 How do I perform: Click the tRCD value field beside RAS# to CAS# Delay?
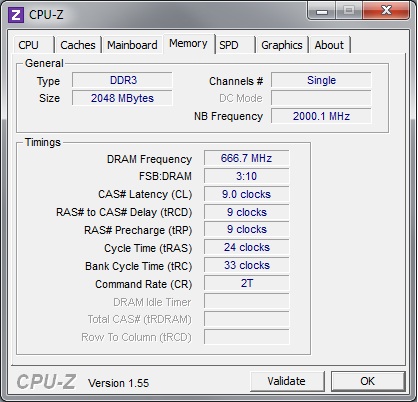coord(247,212)
